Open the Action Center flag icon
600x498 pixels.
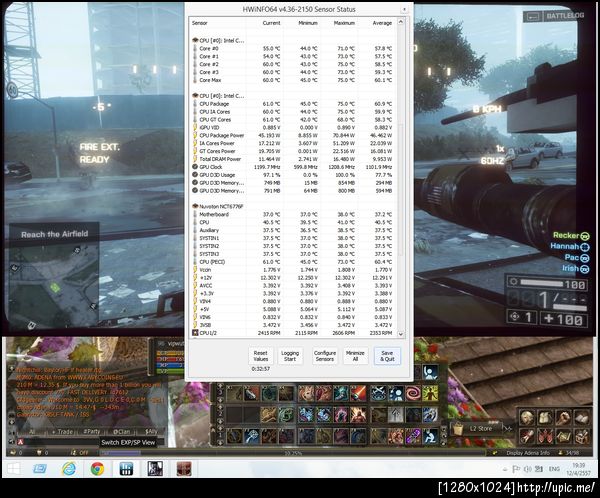tap(516, 469)
